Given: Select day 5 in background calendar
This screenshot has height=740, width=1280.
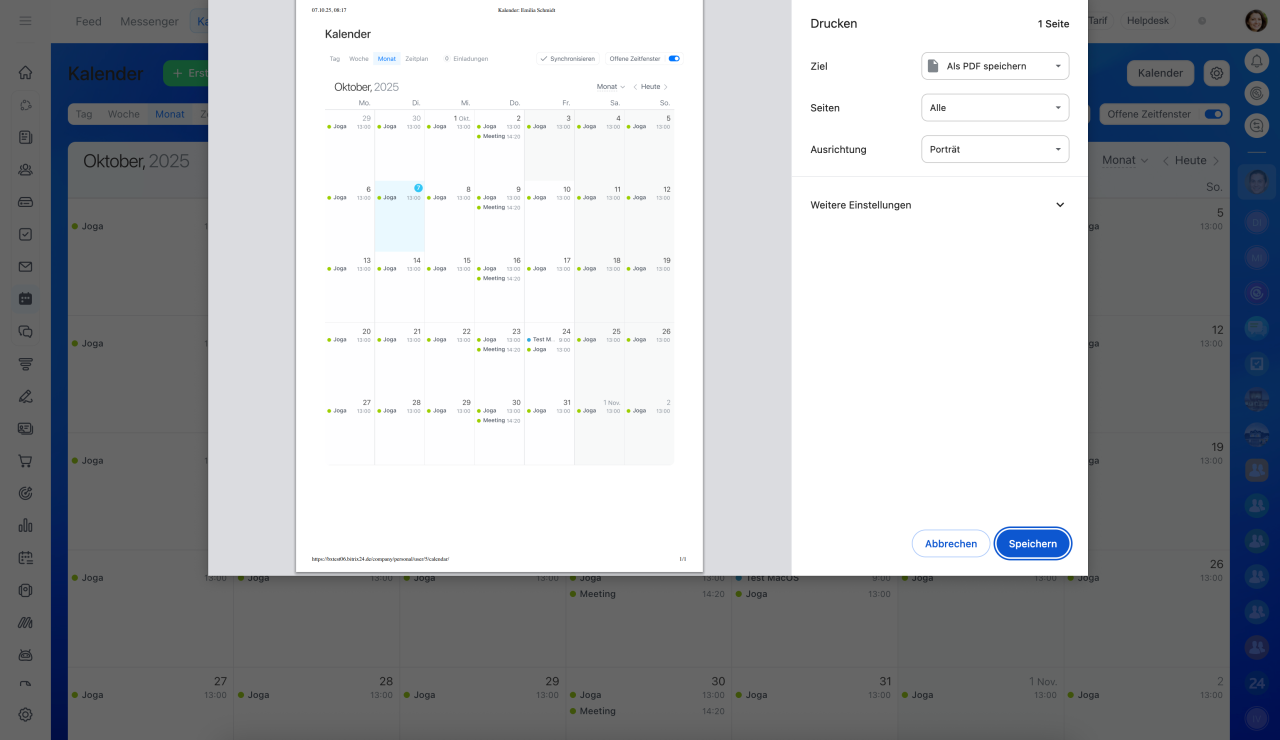Looking at the screenshot, I should pos(1220,213).
